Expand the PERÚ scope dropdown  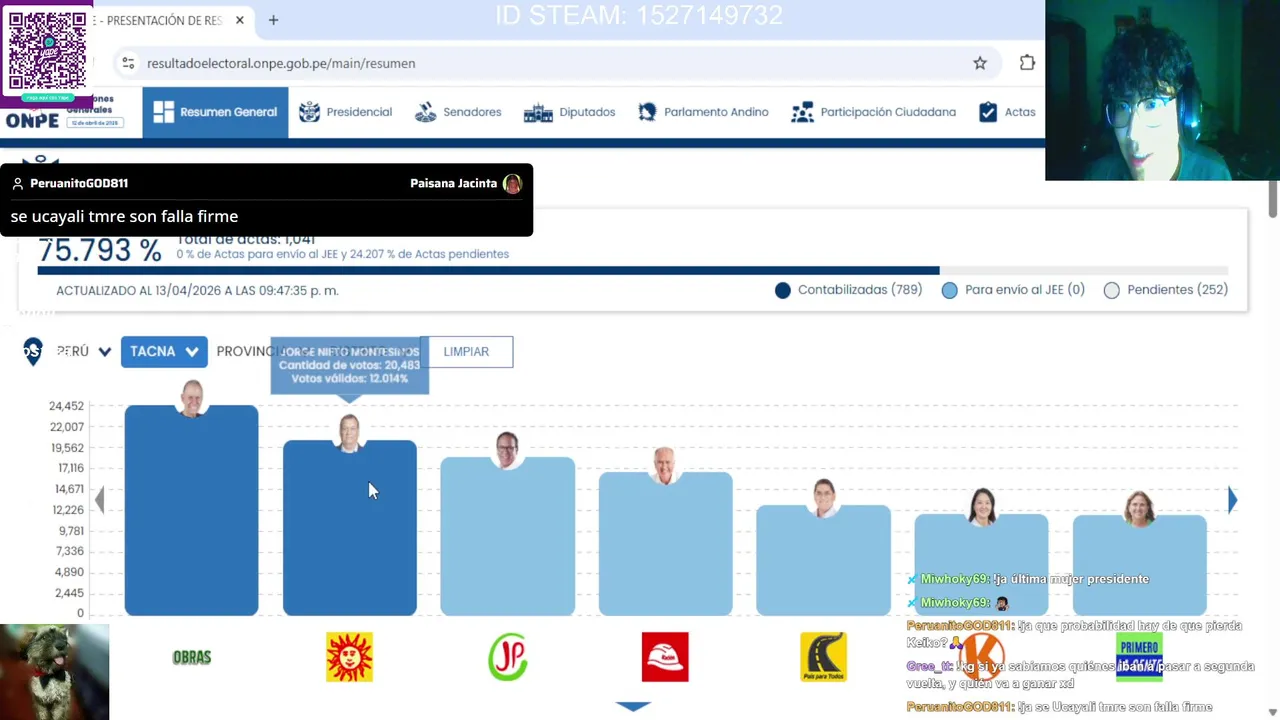[83, 351]
